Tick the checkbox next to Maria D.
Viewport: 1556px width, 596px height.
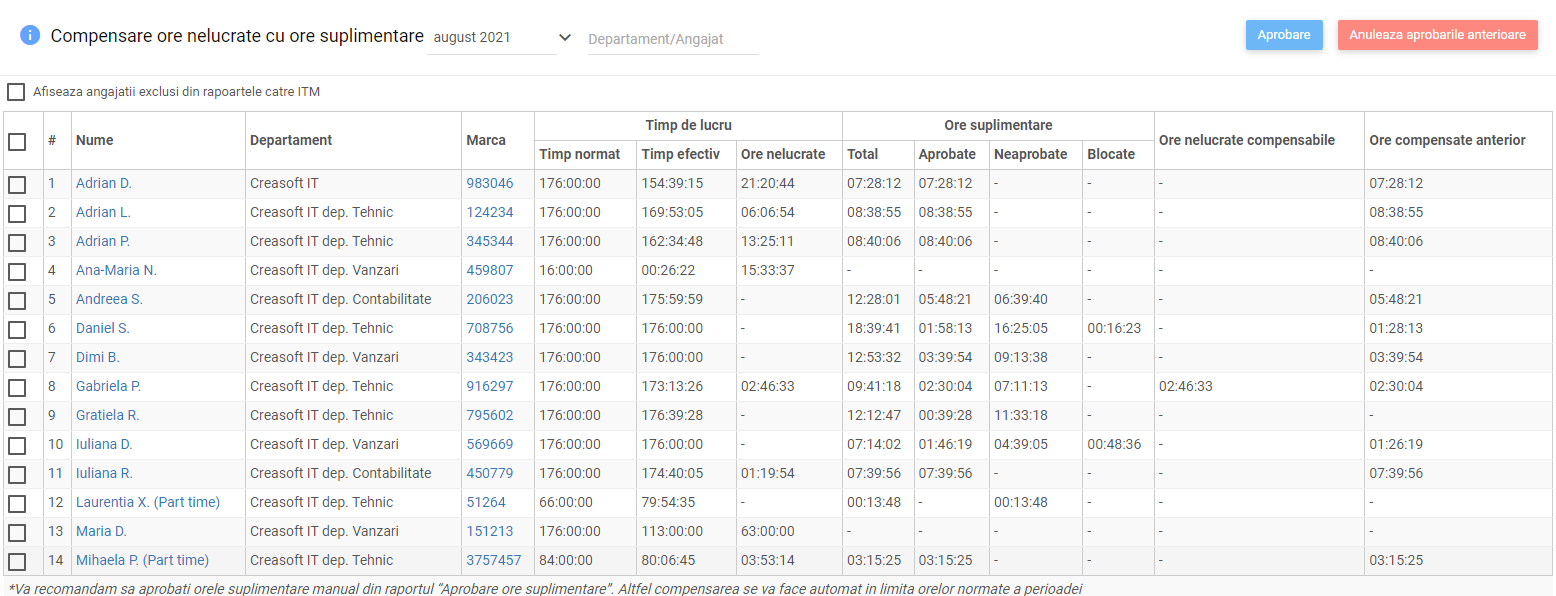click(17, 532)
